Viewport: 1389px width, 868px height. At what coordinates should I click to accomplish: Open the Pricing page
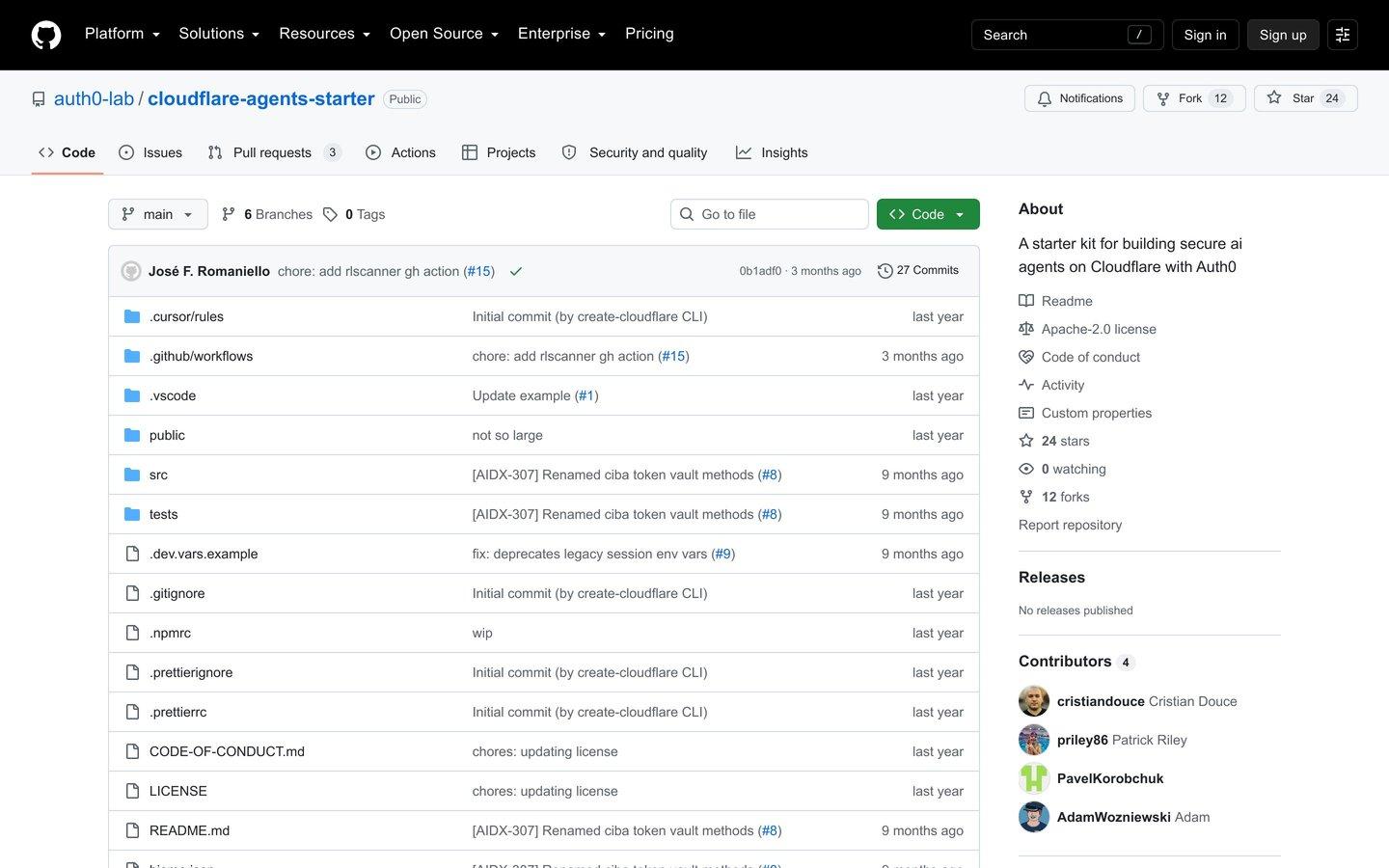(649, 34)
